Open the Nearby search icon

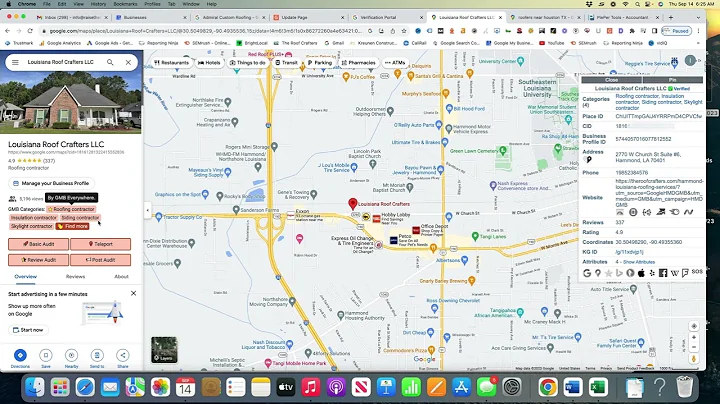71,355
